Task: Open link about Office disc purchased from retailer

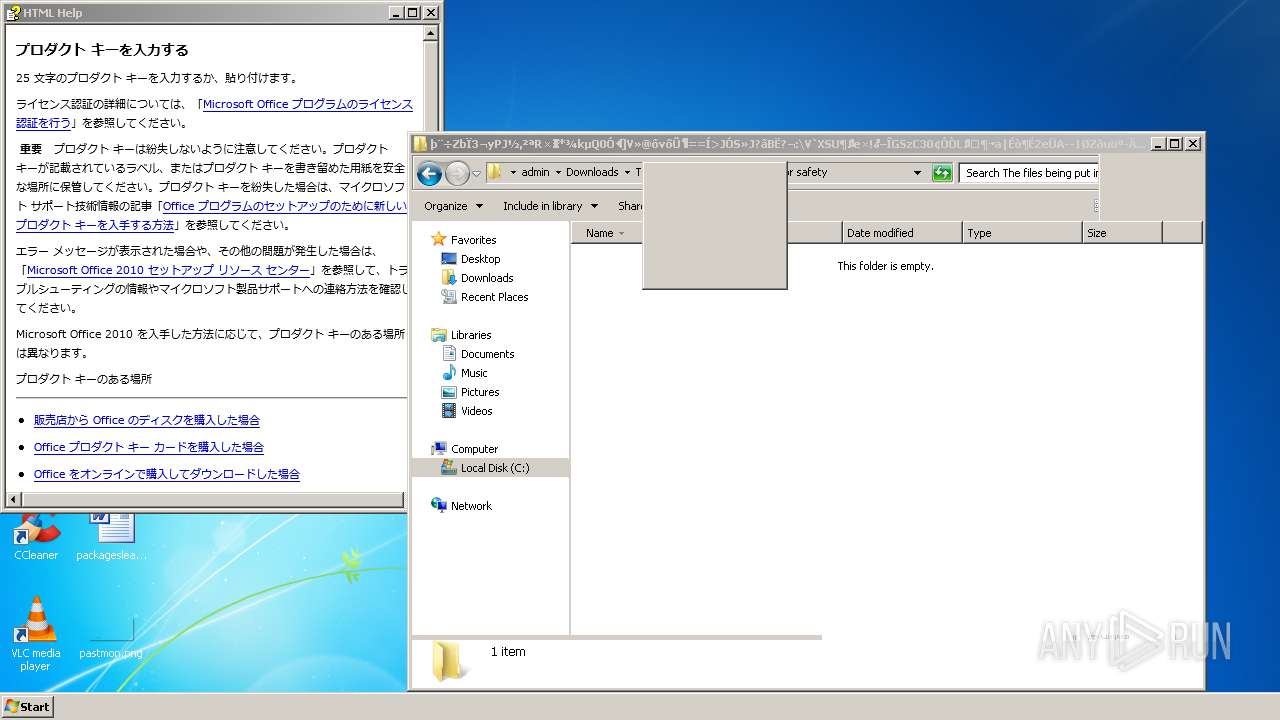Action: pyautogui.click(x=147, y=420)
